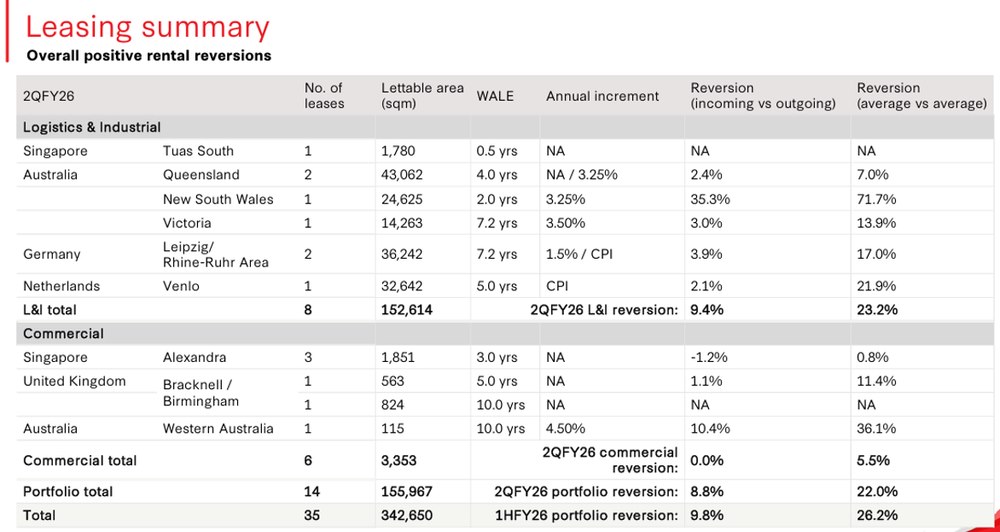Viewport: 1000px width, 532px height.
Task: Select the 'Logistics & Industrial' section row
Action: (506, 127)
